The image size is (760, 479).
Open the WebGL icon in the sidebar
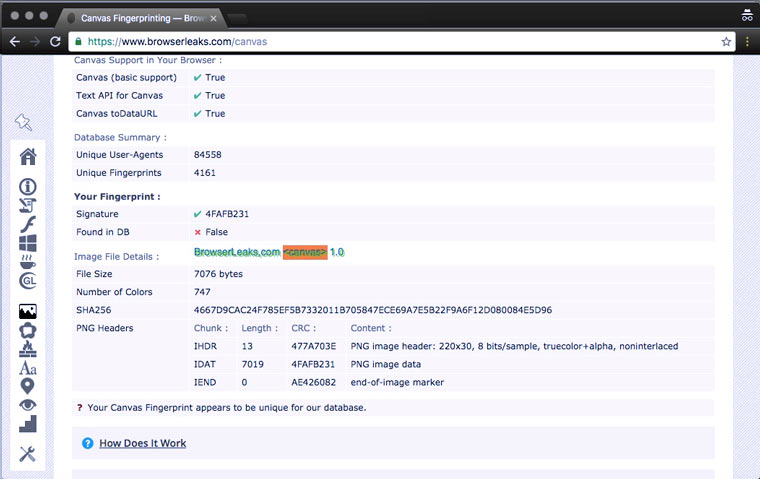(27, 281)
